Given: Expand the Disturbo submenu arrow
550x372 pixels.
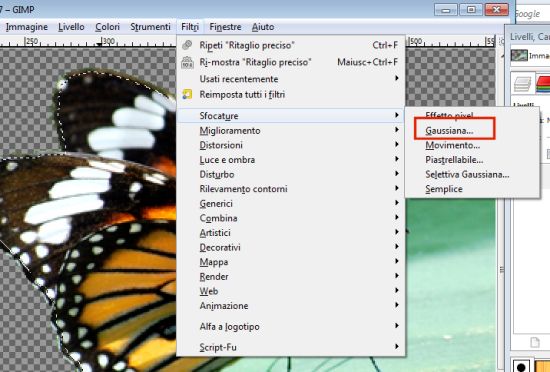Looking at the screenshot, I should (397, 174).
